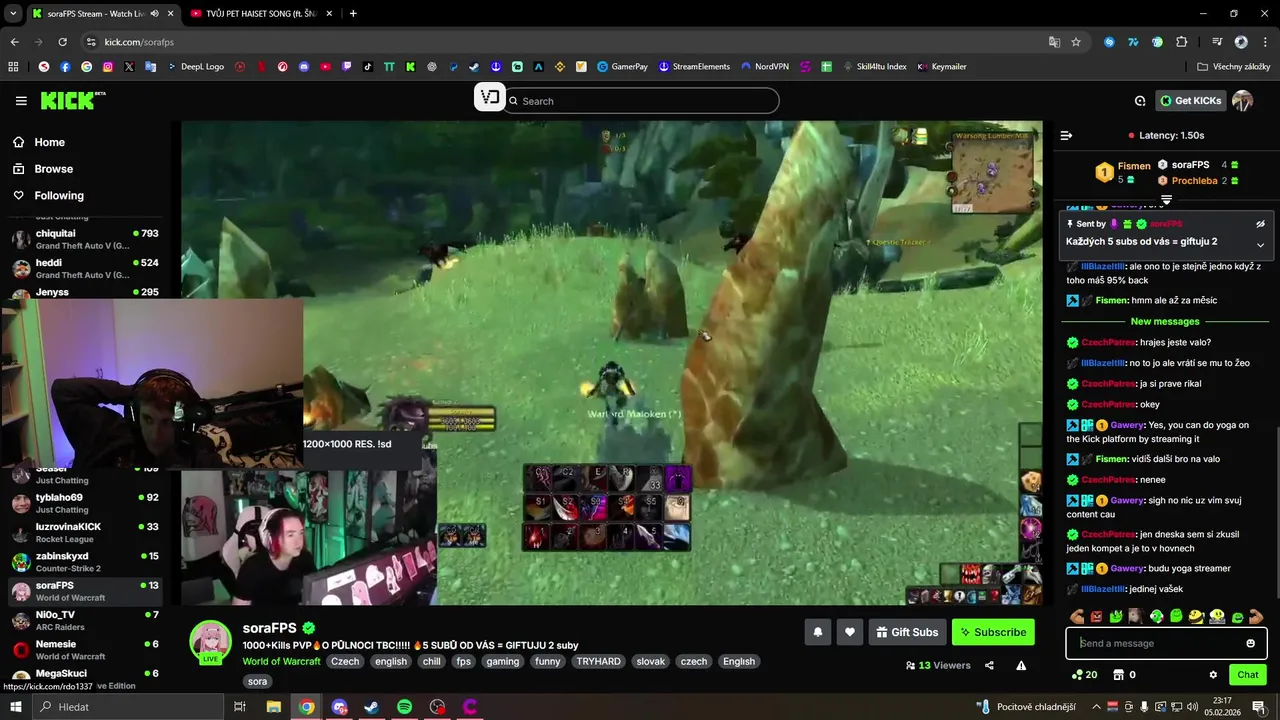Viewport: 1280px width, 720px height.
Task: Open the tab search dropdown arrow
Action: 13,14
